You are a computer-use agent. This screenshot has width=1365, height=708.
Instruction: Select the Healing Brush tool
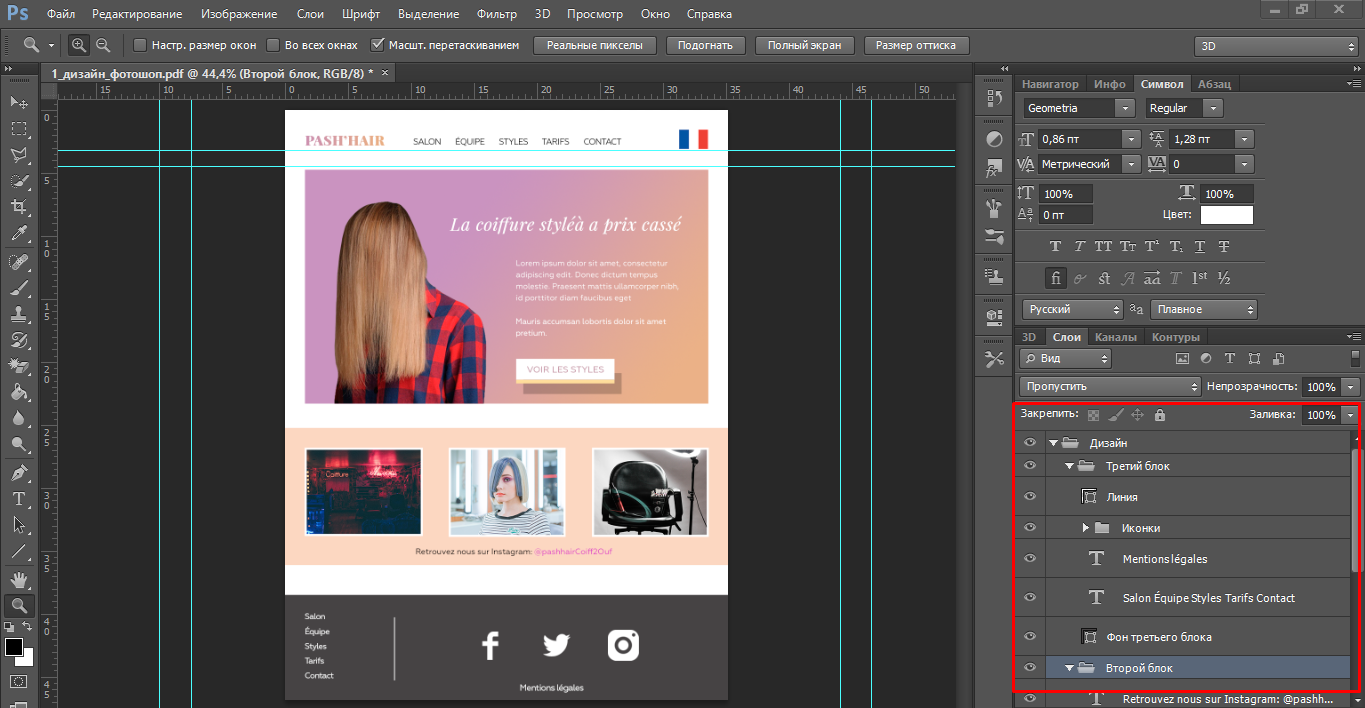coord(18,261)
